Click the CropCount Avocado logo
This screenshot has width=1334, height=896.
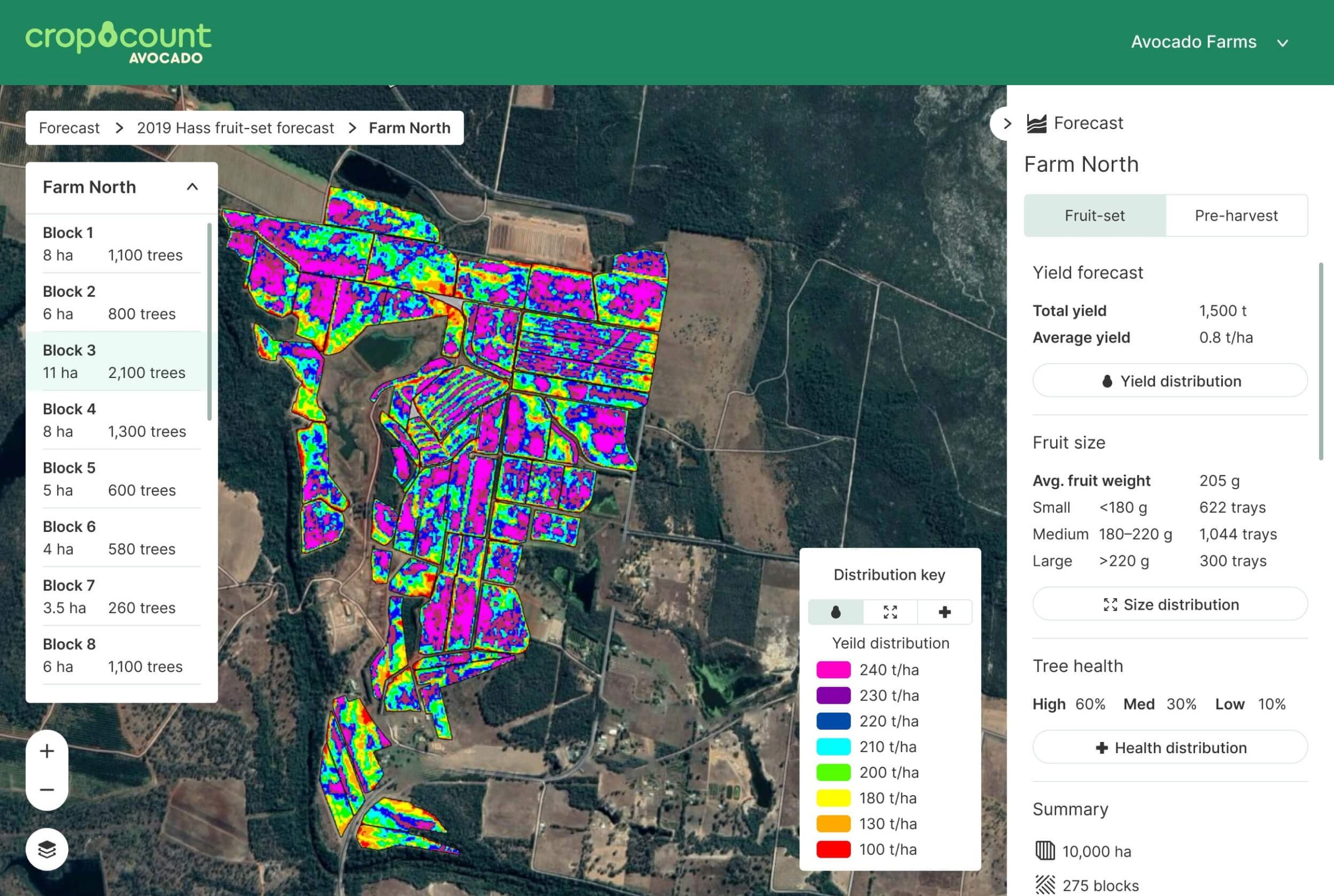tap(118, 42)
